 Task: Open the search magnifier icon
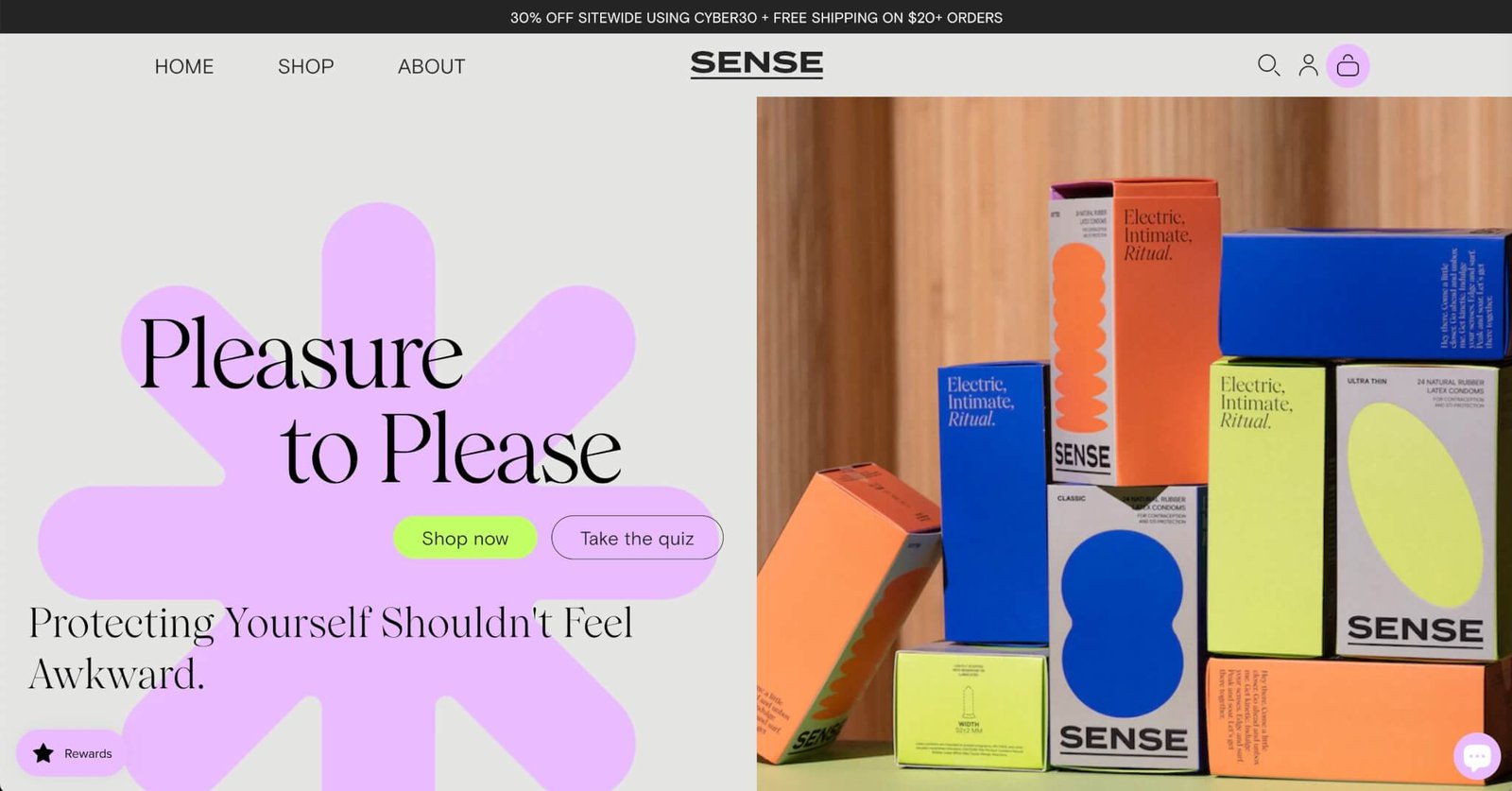pyautogui.click(x=1268, y=65)
